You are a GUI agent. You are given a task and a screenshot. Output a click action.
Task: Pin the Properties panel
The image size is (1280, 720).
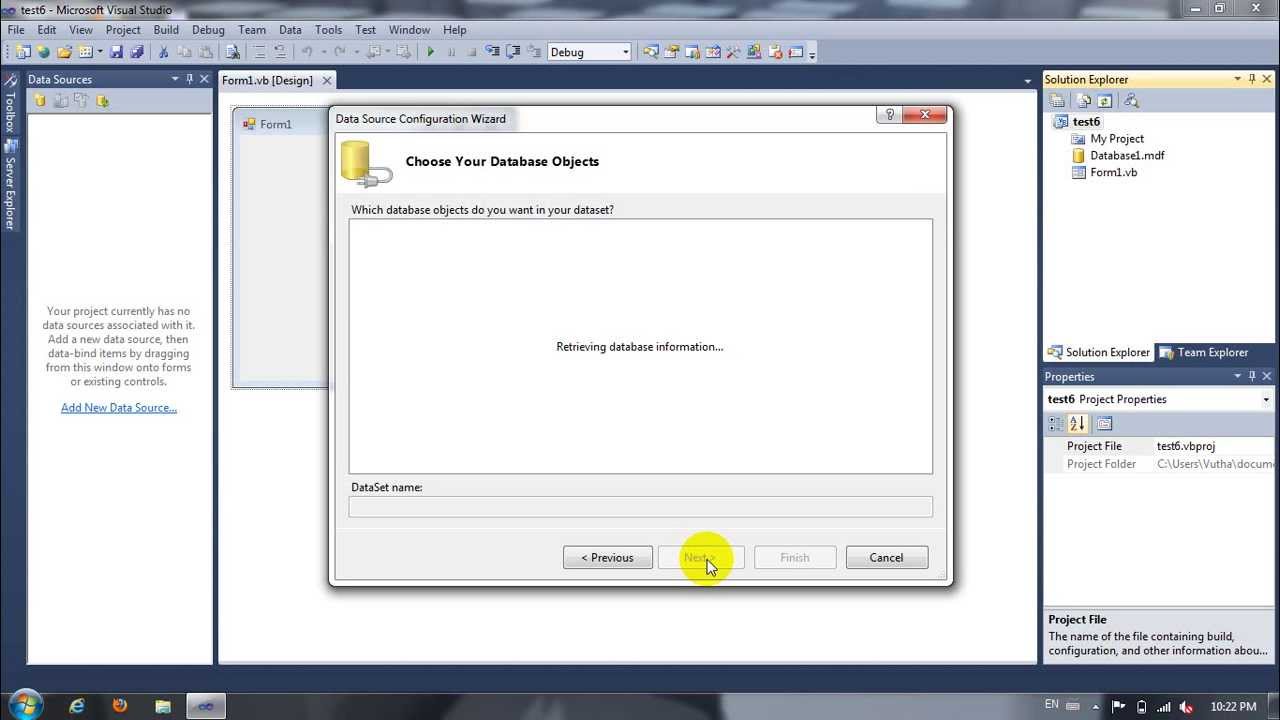coord(1252,376)
